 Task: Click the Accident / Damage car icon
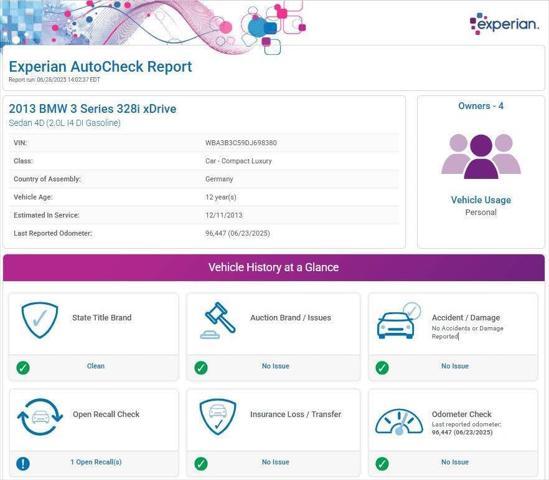click(x=399, y=321)
